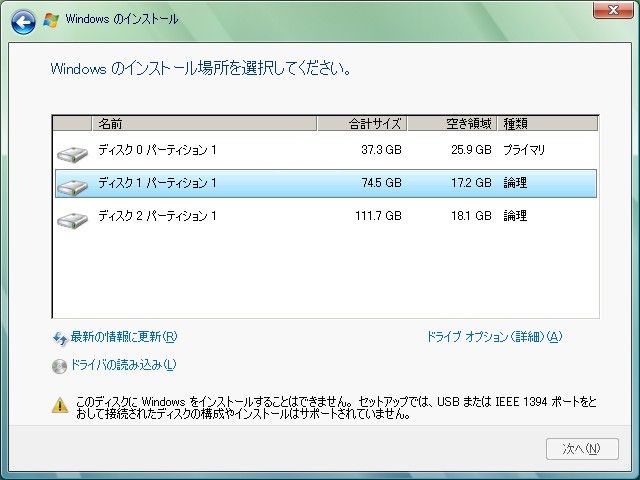640x480 pixels.
Task: Close the Windows のインストール window
Action: coord(607,10)
